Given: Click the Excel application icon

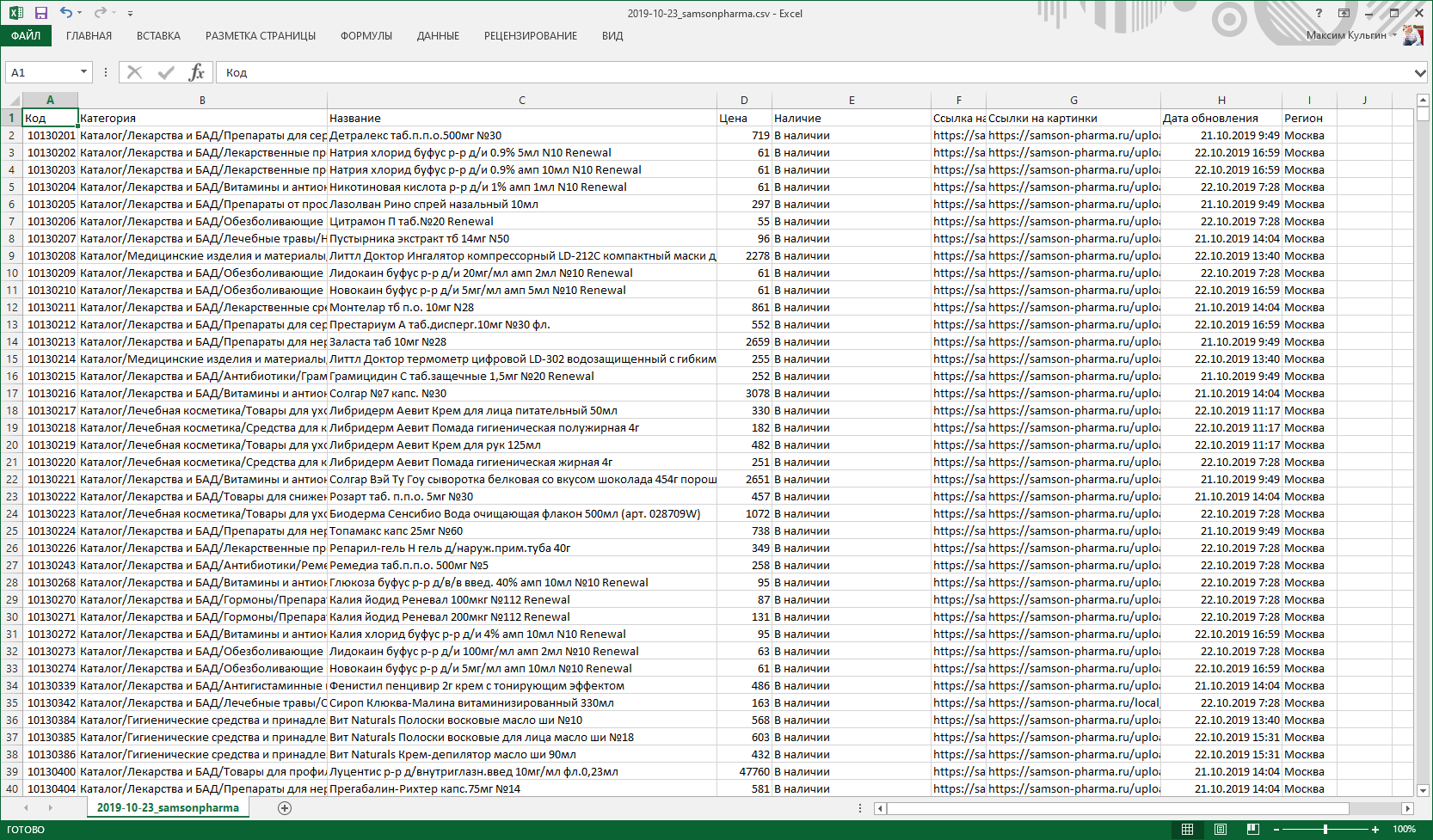Looking at the screenshot, I should (15, 13).
